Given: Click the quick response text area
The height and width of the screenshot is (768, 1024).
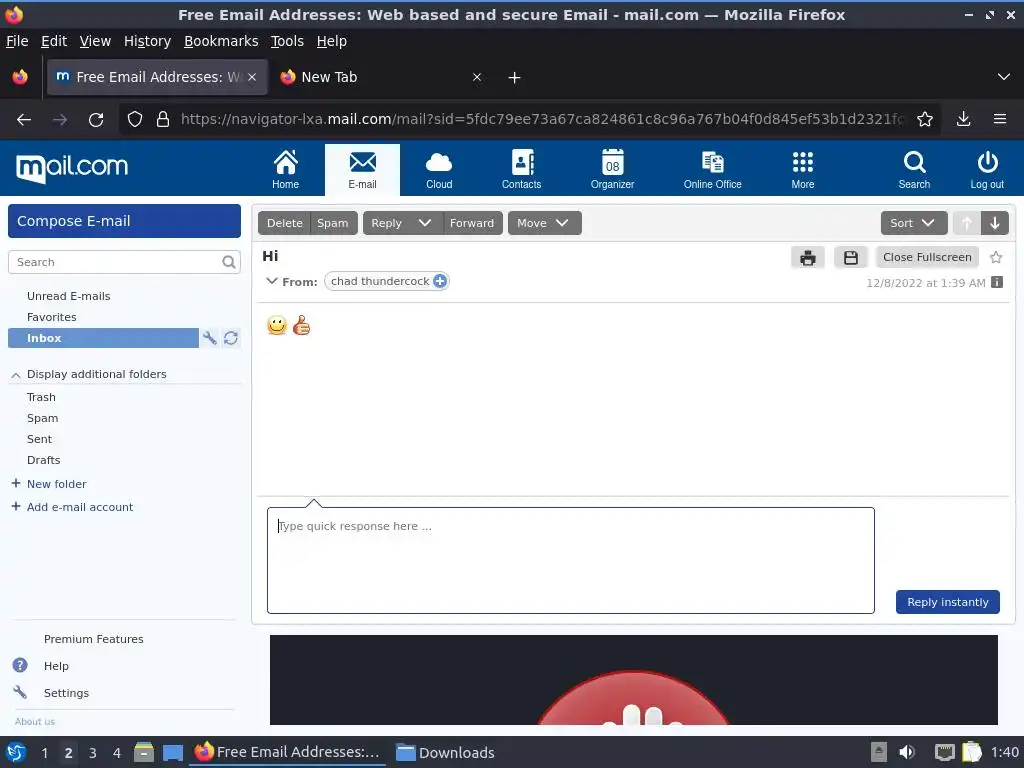Looking at the screenshot, I should [x=571, y=560].
